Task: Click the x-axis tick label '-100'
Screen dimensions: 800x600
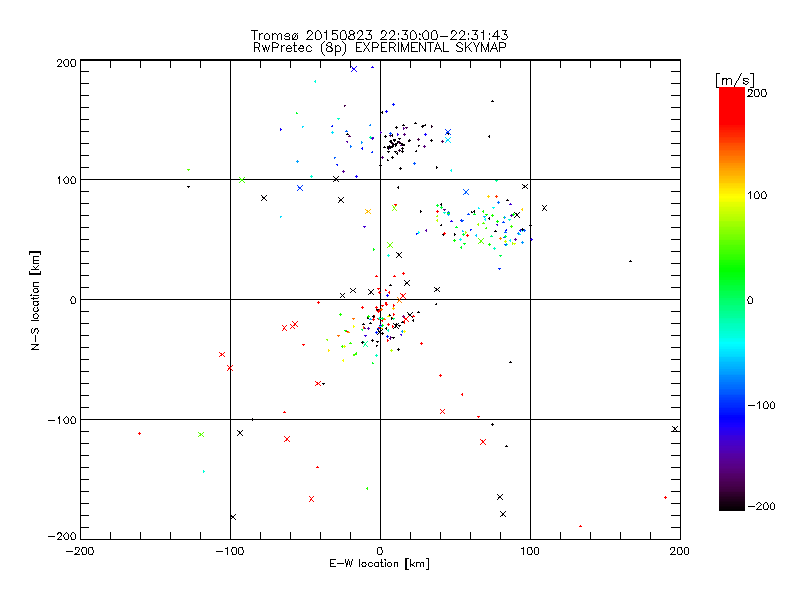Action: 230,552
